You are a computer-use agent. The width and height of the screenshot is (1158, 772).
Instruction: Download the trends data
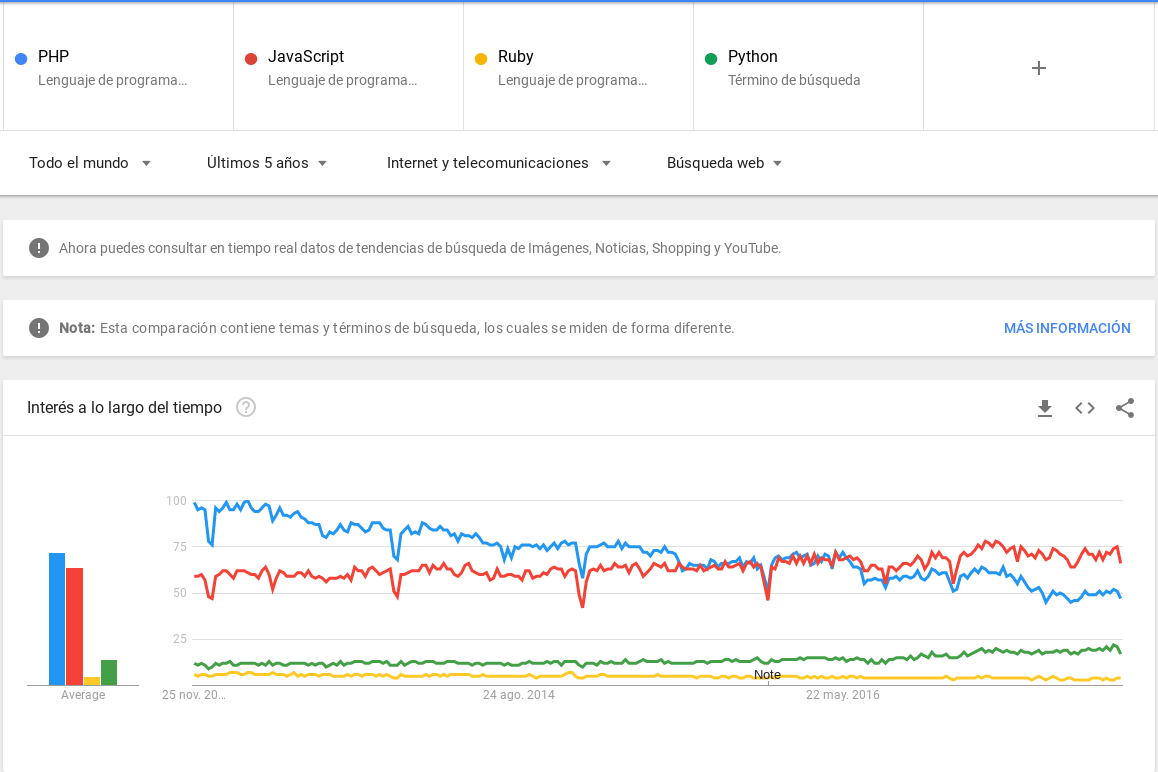[x=1044, y=408]
